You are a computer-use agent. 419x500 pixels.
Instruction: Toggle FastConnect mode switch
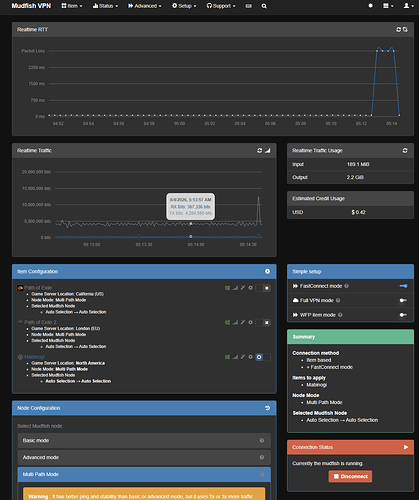[403, 286]
